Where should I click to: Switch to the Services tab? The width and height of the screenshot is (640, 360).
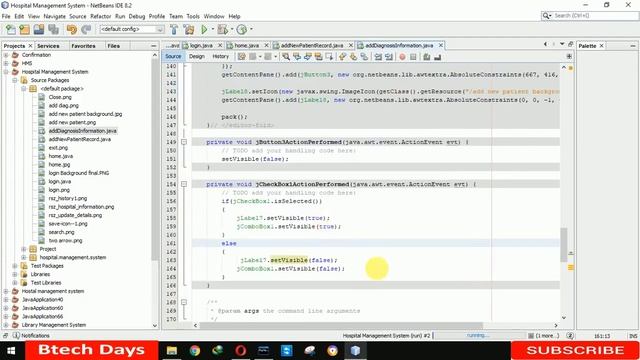pyautogui.click(x=48, y=46)
